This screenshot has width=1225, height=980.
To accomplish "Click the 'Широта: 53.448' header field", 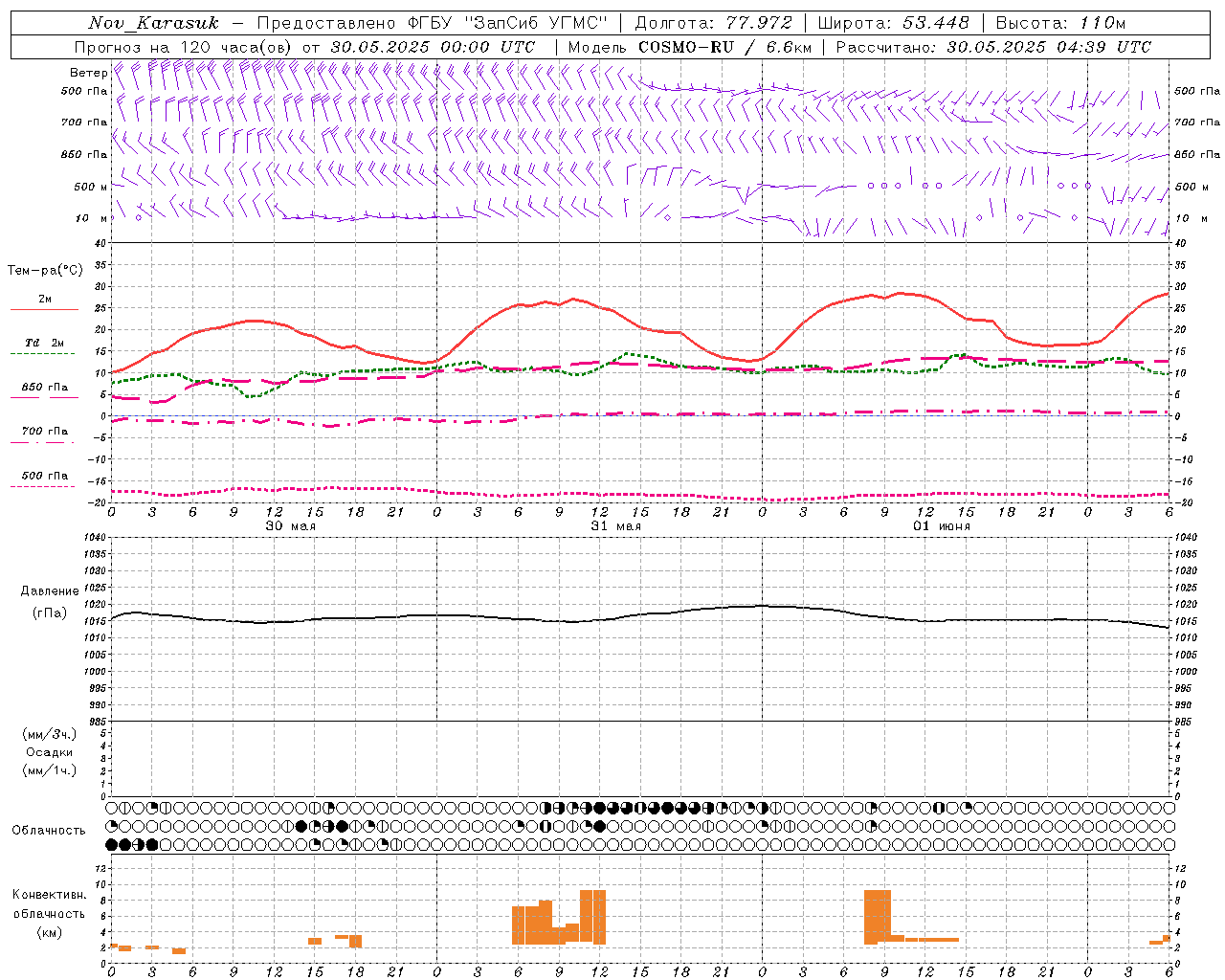I will 894,23.
